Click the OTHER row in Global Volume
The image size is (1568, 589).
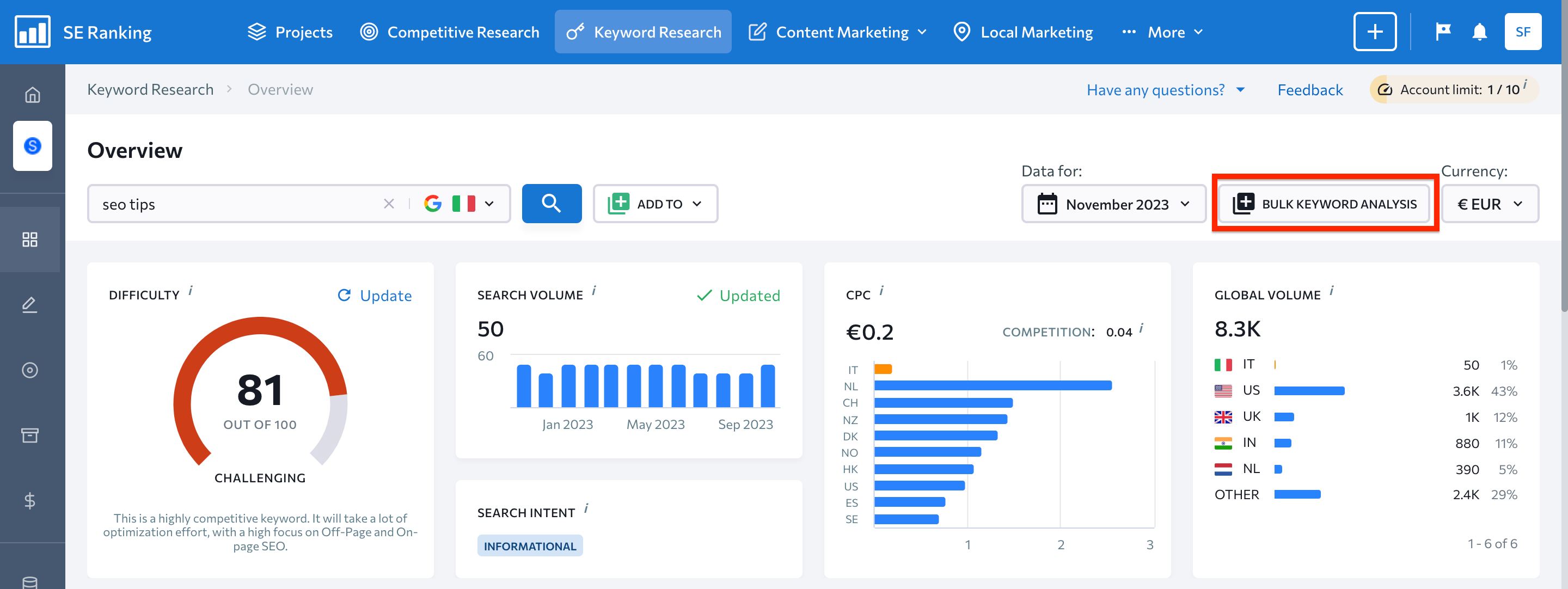click(1365, 495)
